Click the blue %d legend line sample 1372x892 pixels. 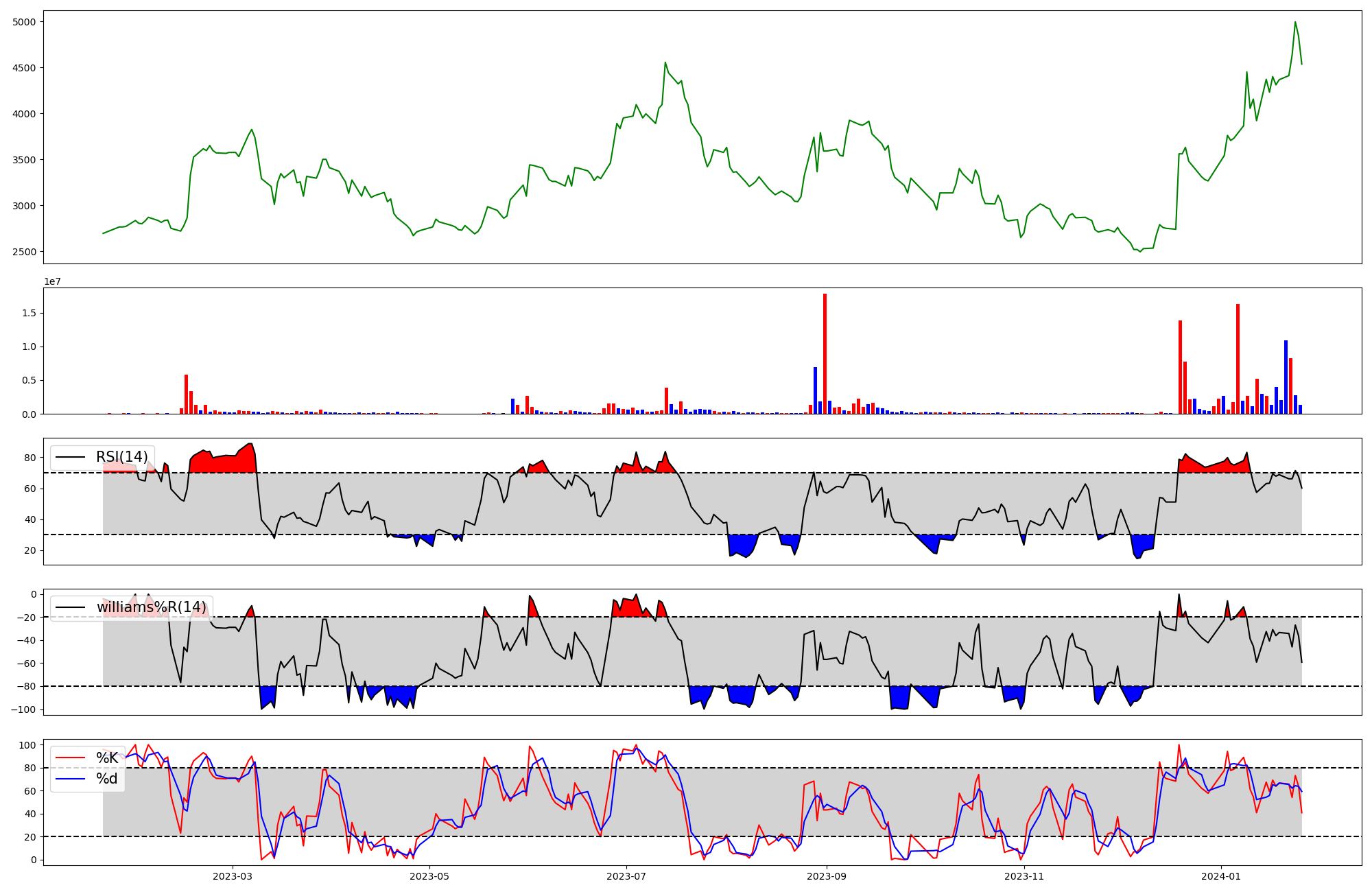(x=71, y=779)
